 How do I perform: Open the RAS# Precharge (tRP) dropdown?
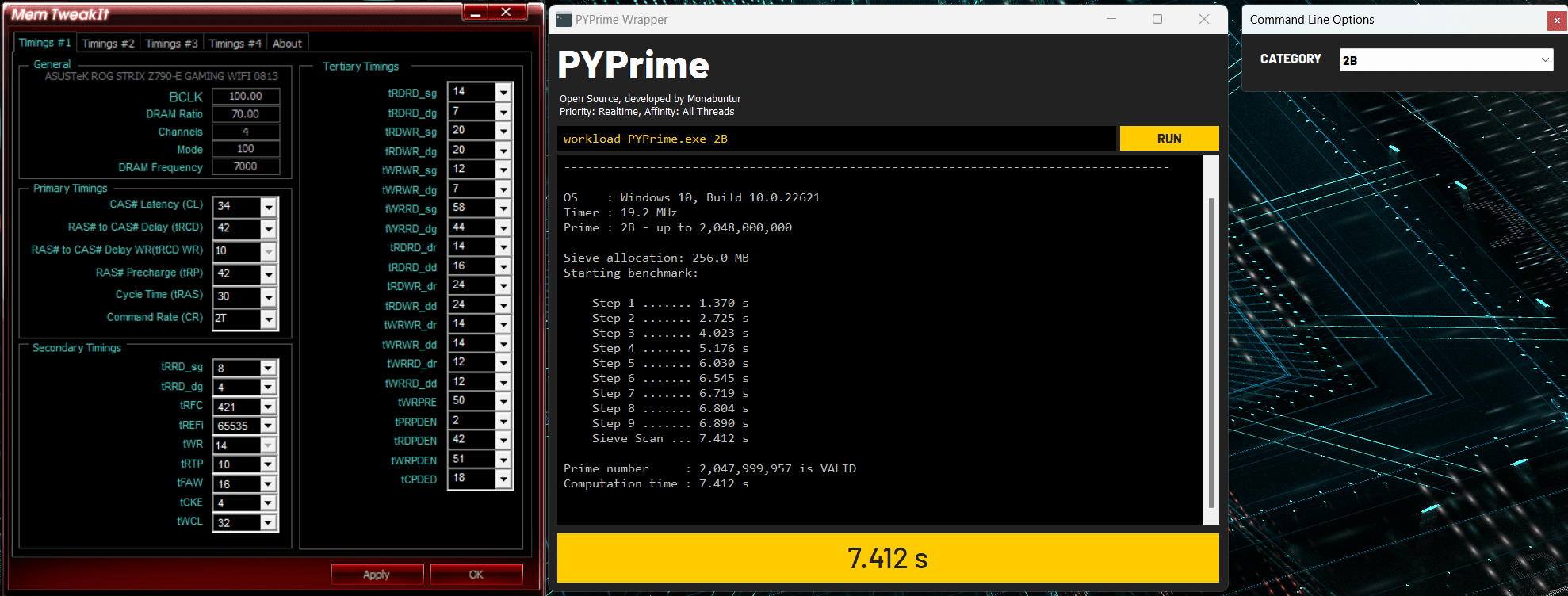[x=269, y=274]
